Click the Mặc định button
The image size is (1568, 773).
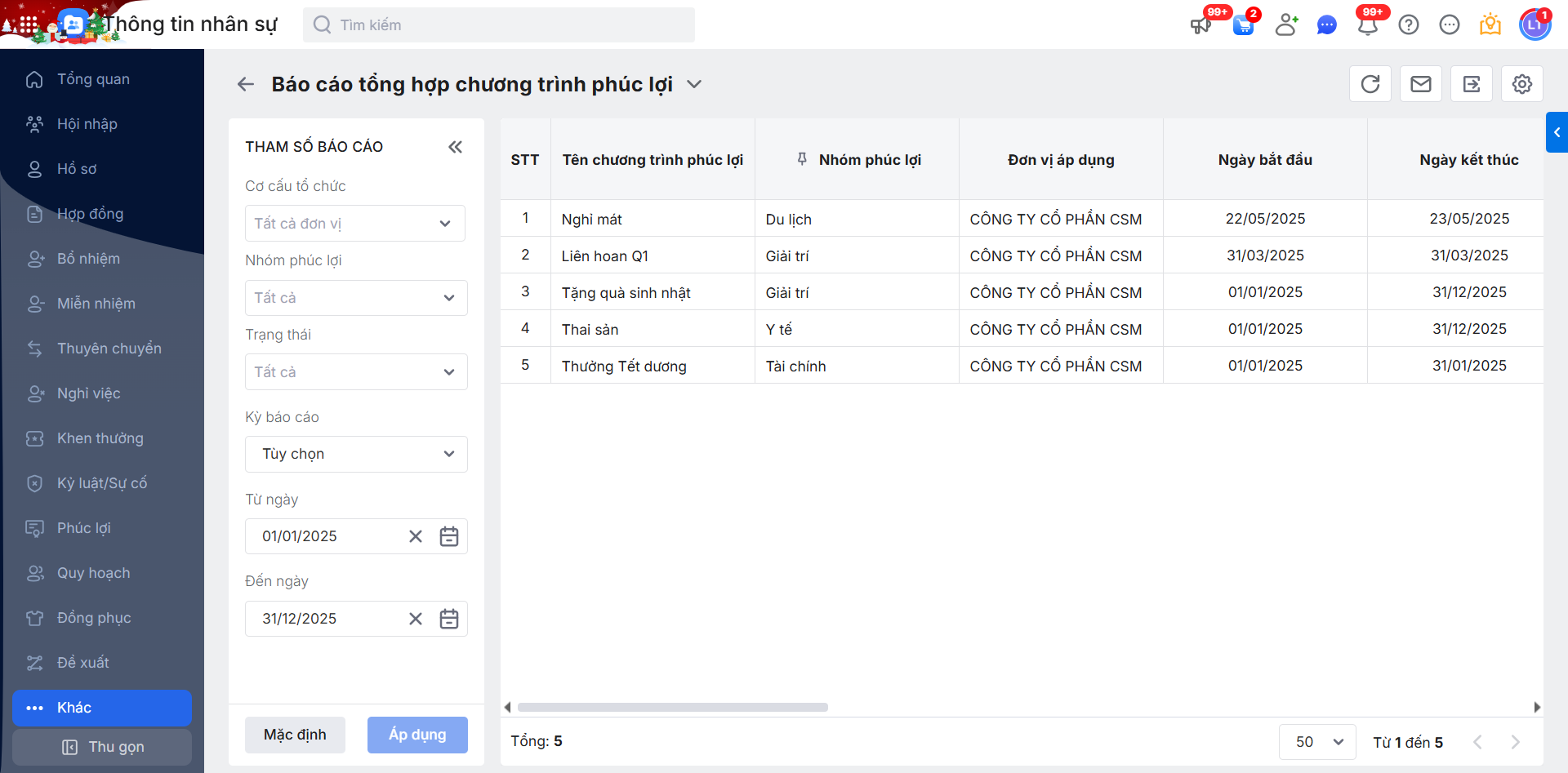click(x=295, y=735)
